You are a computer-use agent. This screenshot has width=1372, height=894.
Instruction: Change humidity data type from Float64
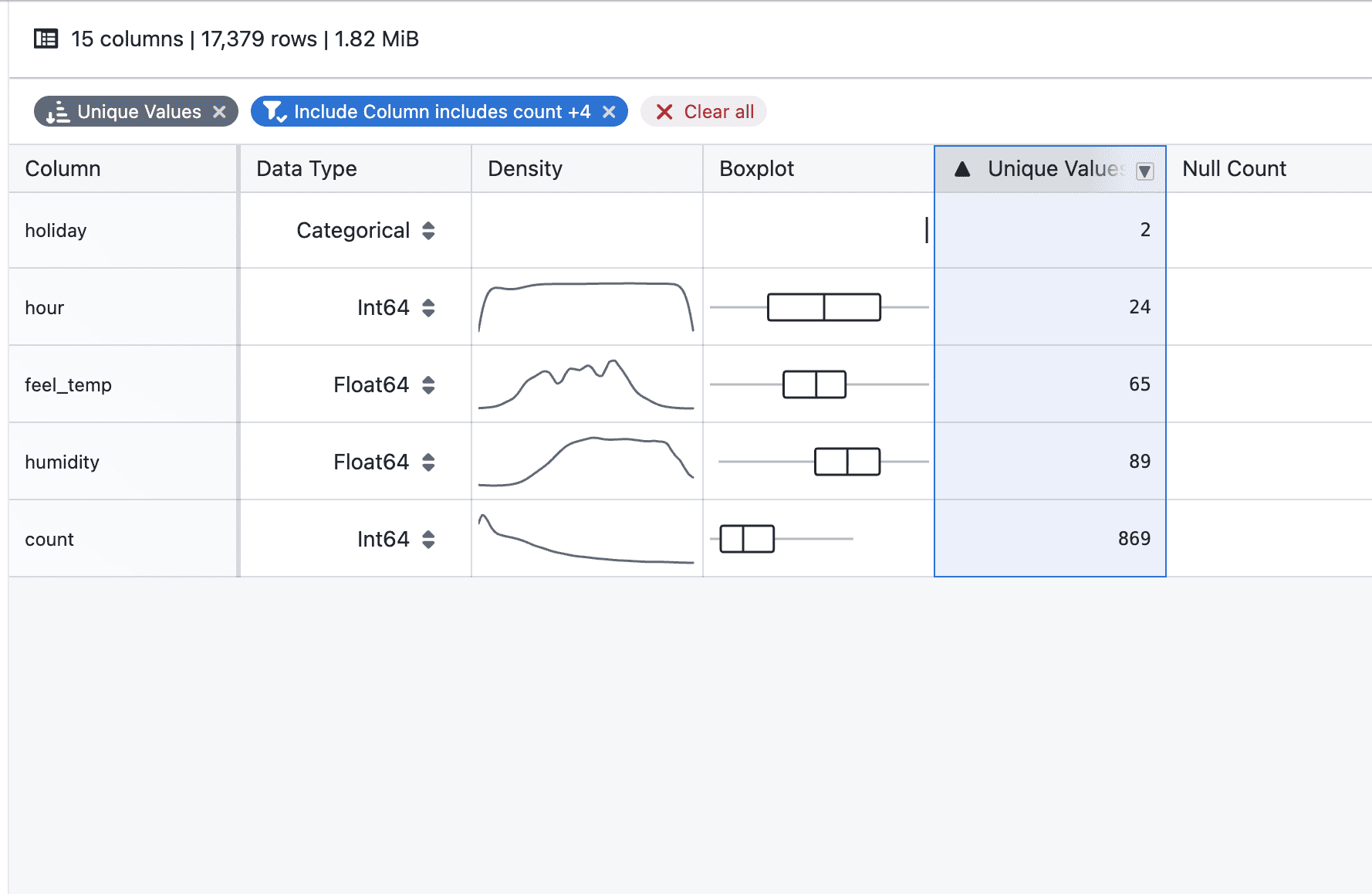(428, 462)
